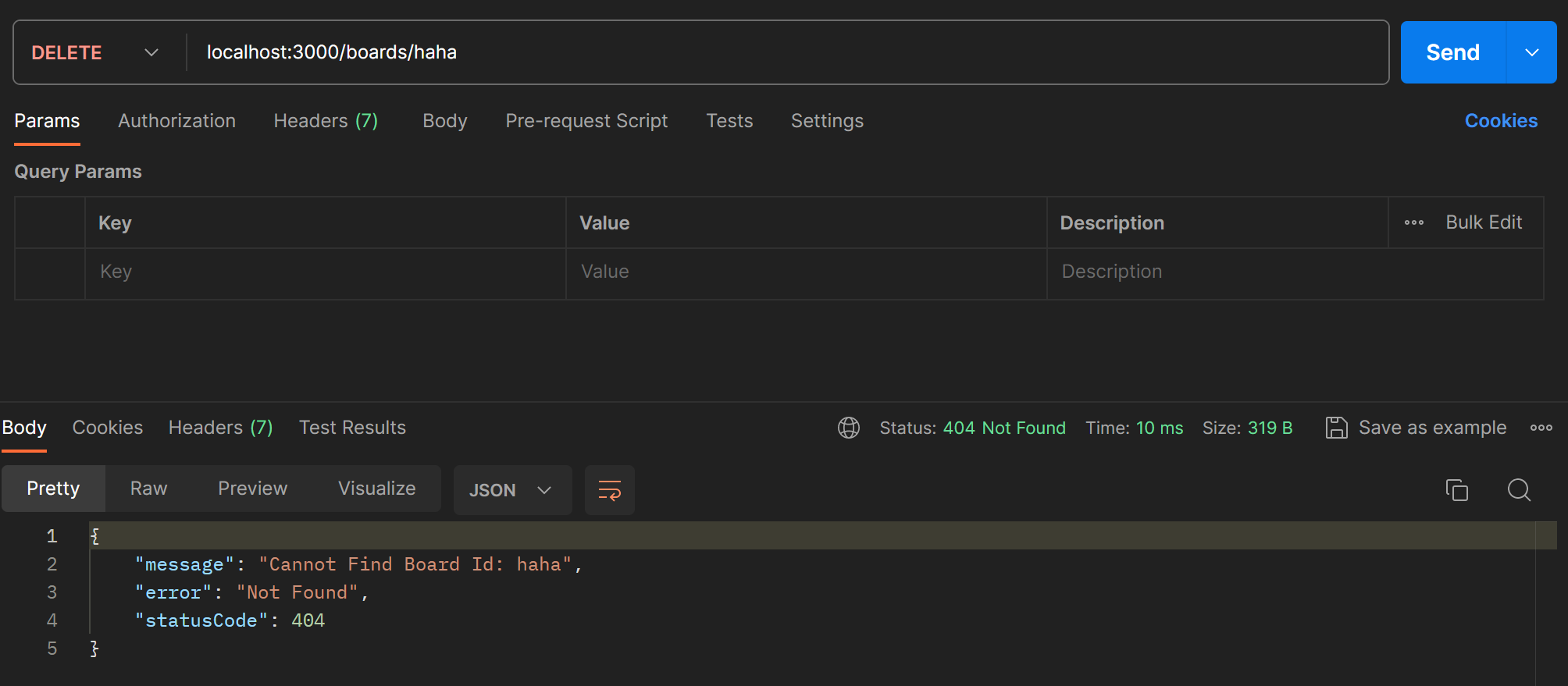The image size is (1568, 686).
Task: Copy the response body using the copy icon
Action: [1456, 489]
